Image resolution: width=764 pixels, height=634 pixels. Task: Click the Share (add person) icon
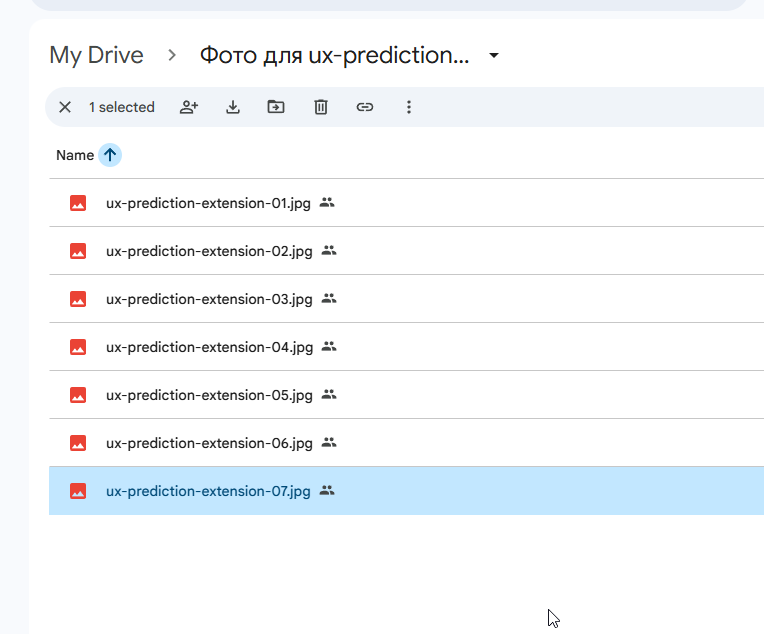189,107
